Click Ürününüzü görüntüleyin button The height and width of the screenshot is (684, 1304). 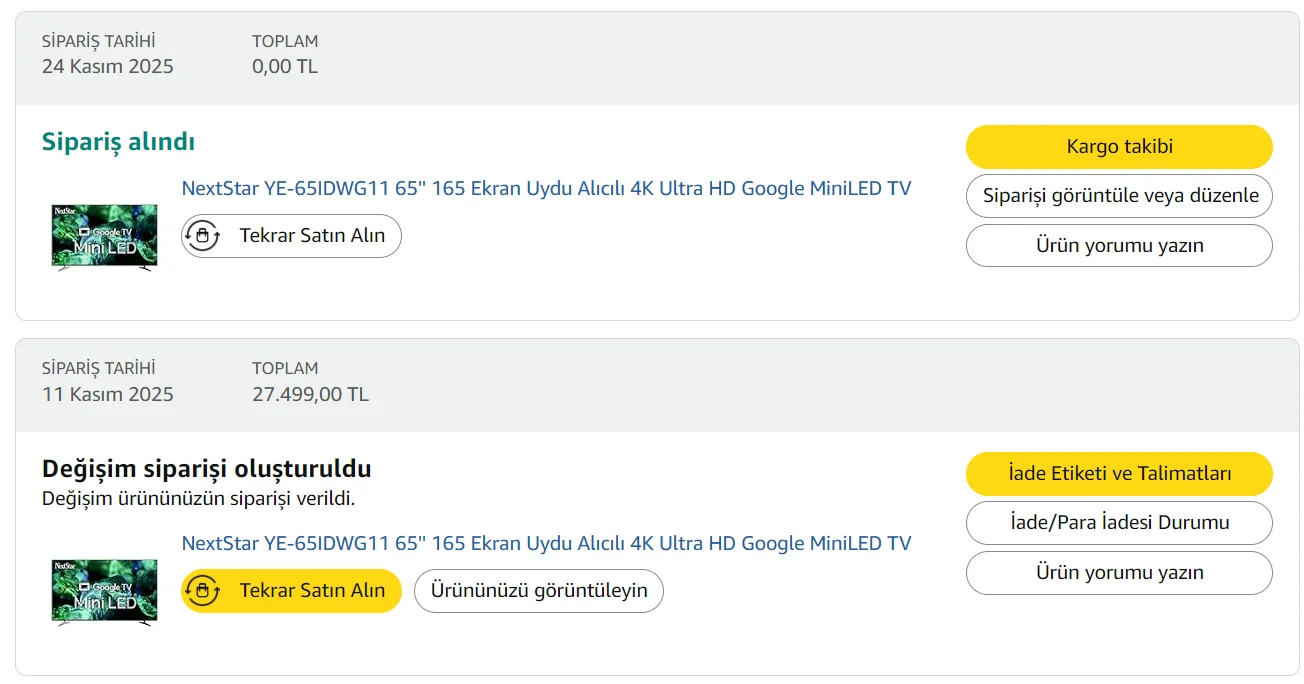[x=539, y=591]
